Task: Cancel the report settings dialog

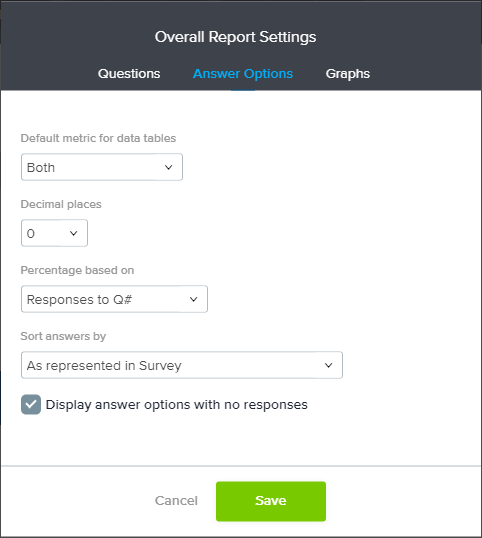Action: [176, 501]
